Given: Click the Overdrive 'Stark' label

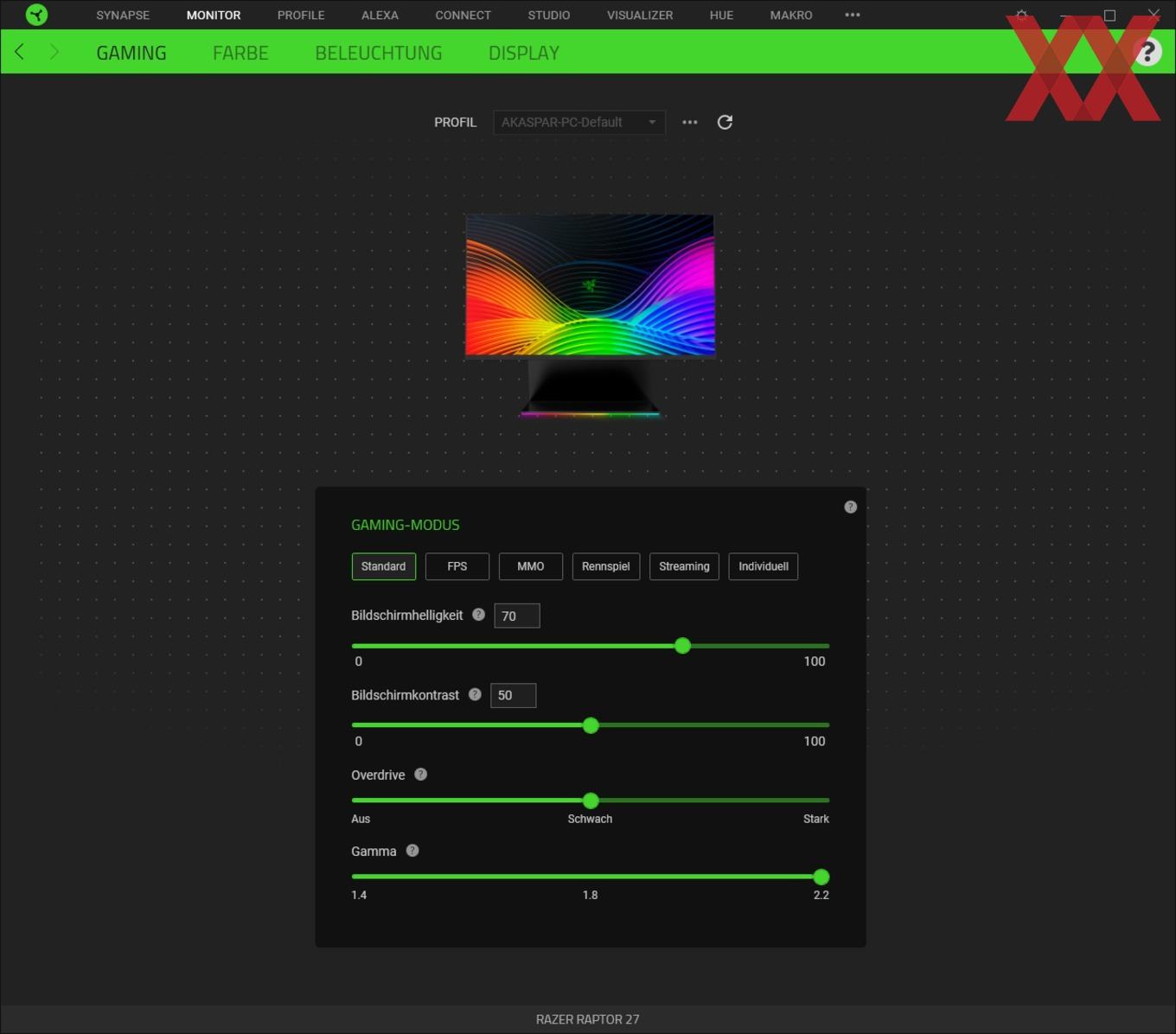Looking at the screenshot, I should 816,819.
